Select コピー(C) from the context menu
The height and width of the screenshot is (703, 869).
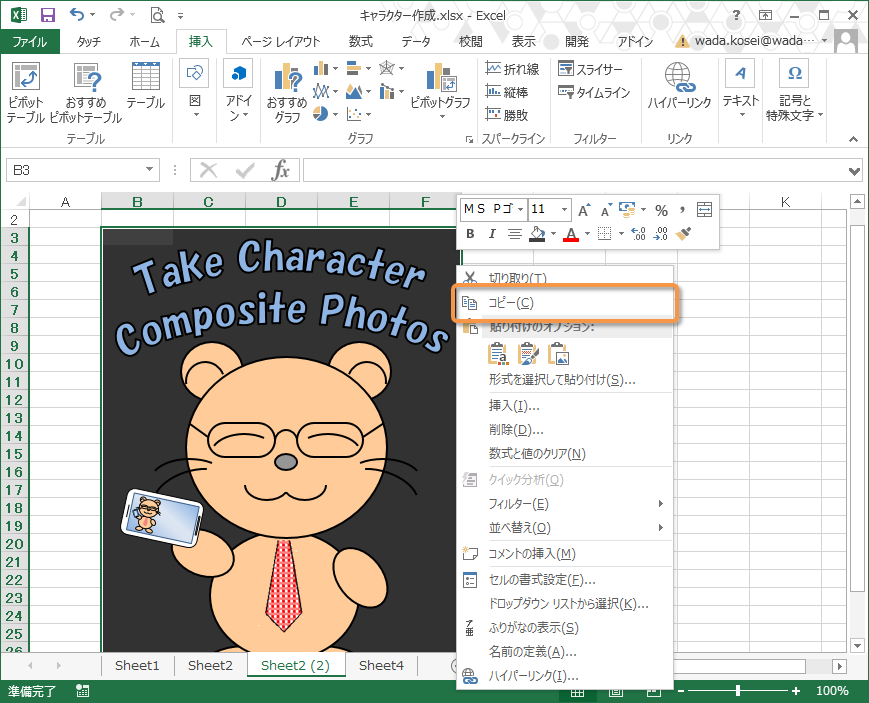[510, 303]
